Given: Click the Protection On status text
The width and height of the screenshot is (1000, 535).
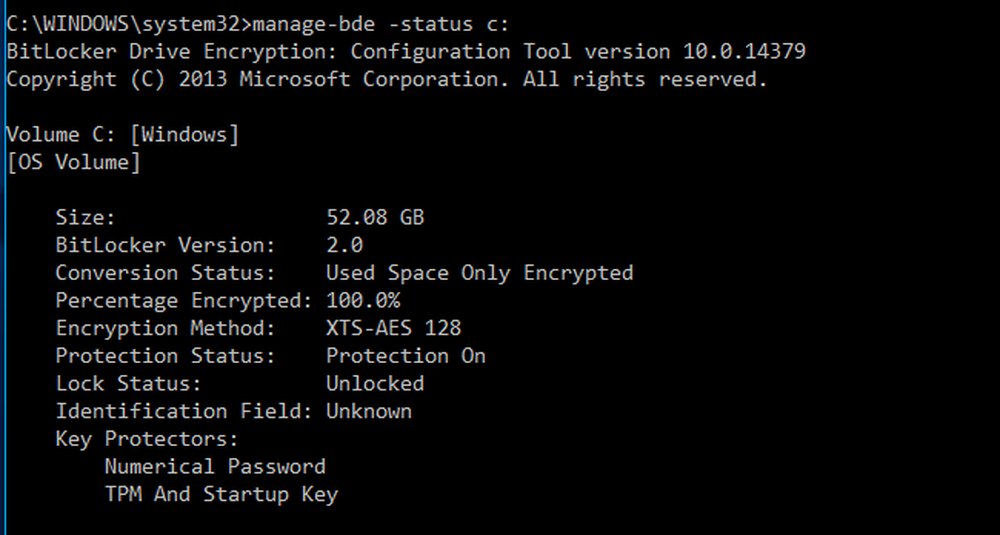Looking at the screenshot, I should coord(406,356).
